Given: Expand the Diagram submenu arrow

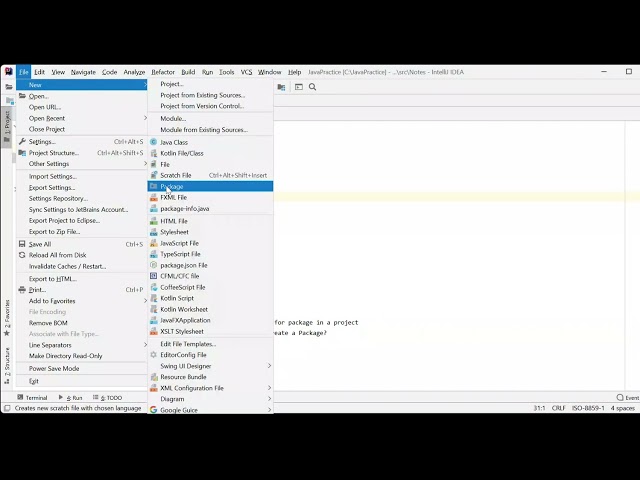Looking at the screenshot, I should 269,398.
